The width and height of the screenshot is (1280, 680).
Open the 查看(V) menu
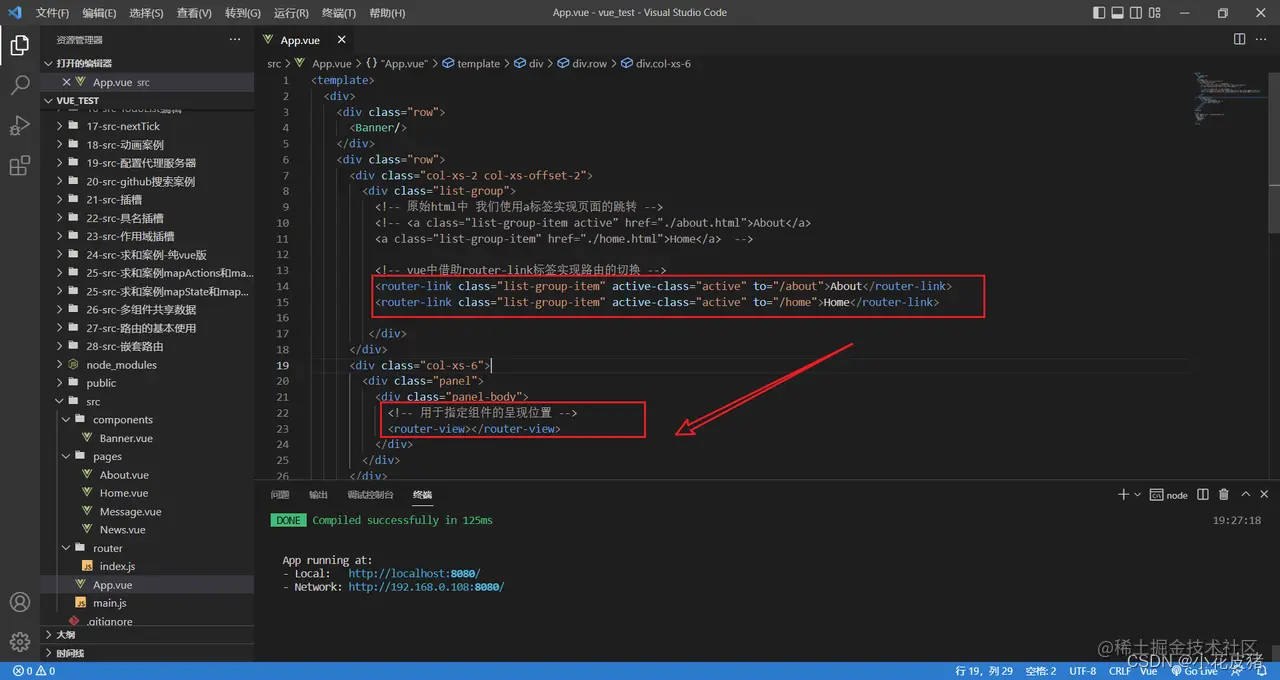click(x=194, y=13)
